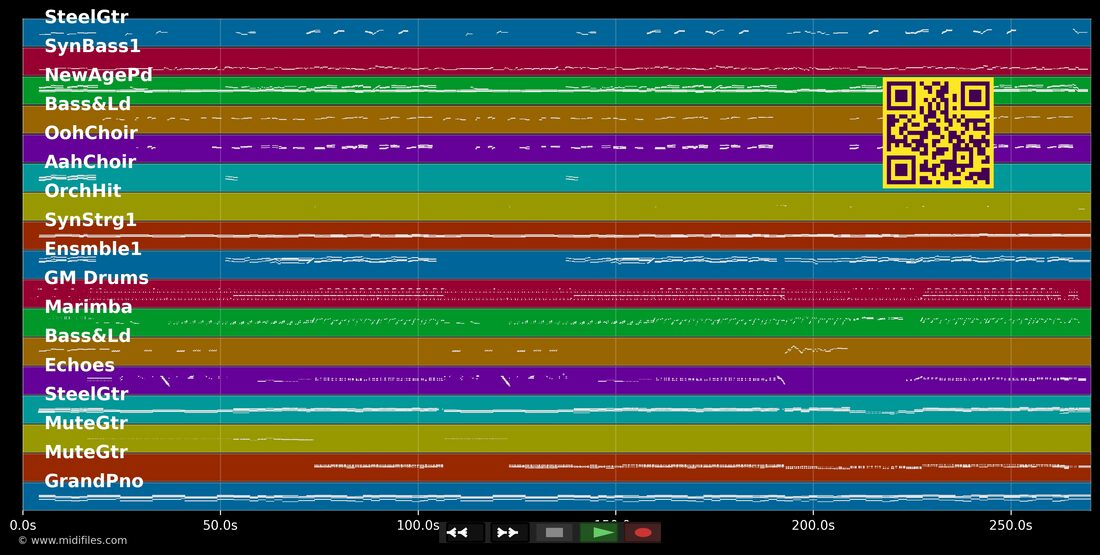Select the SynBass1 track label
1100x555 pixels.
point(93,46)
